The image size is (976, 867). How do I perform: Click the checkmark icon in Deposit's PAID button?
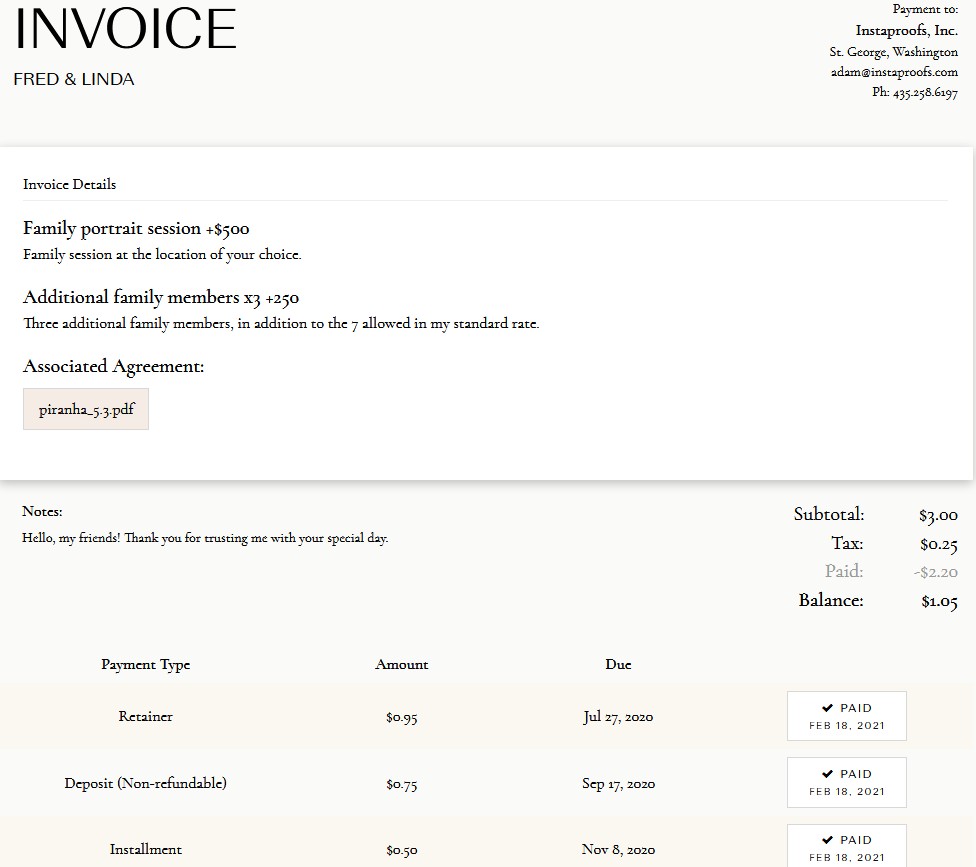[x=827, y=774]
